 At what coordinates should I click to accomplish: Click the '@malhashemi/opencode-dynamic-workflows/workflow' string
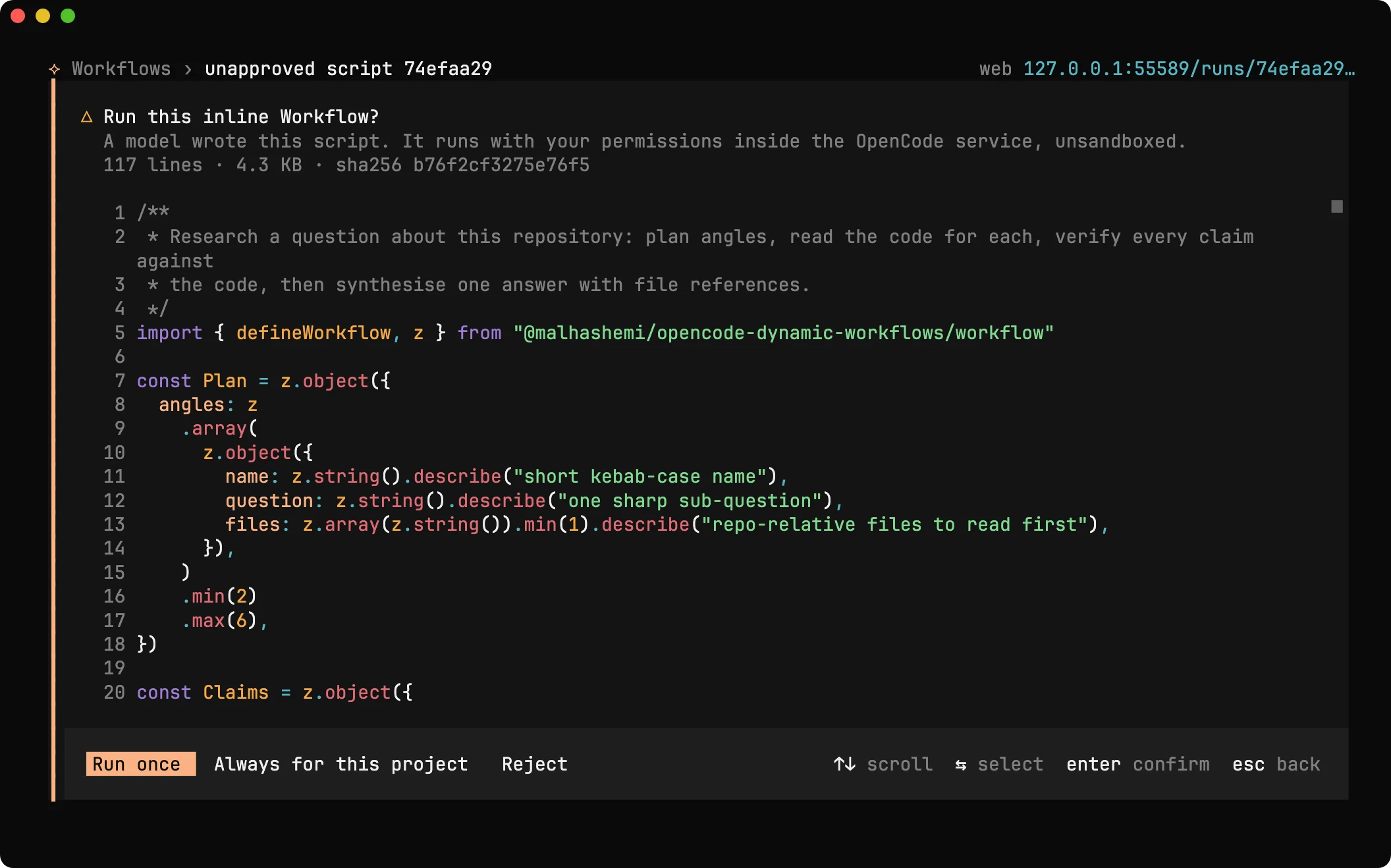pyautogui.click(x=784, y=333)
